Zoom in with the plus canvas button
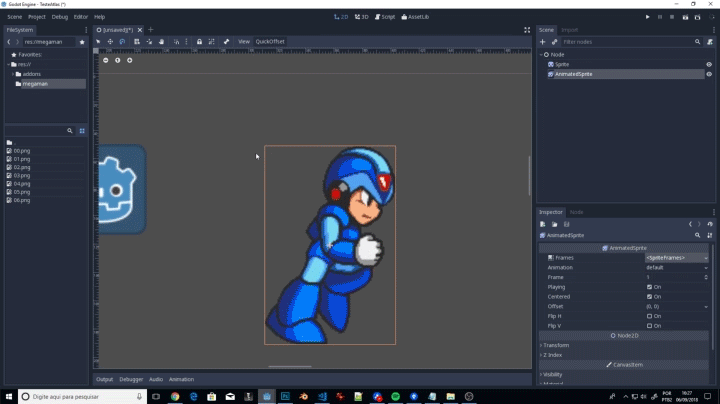The image size is (720, 404). coord(129,60)
